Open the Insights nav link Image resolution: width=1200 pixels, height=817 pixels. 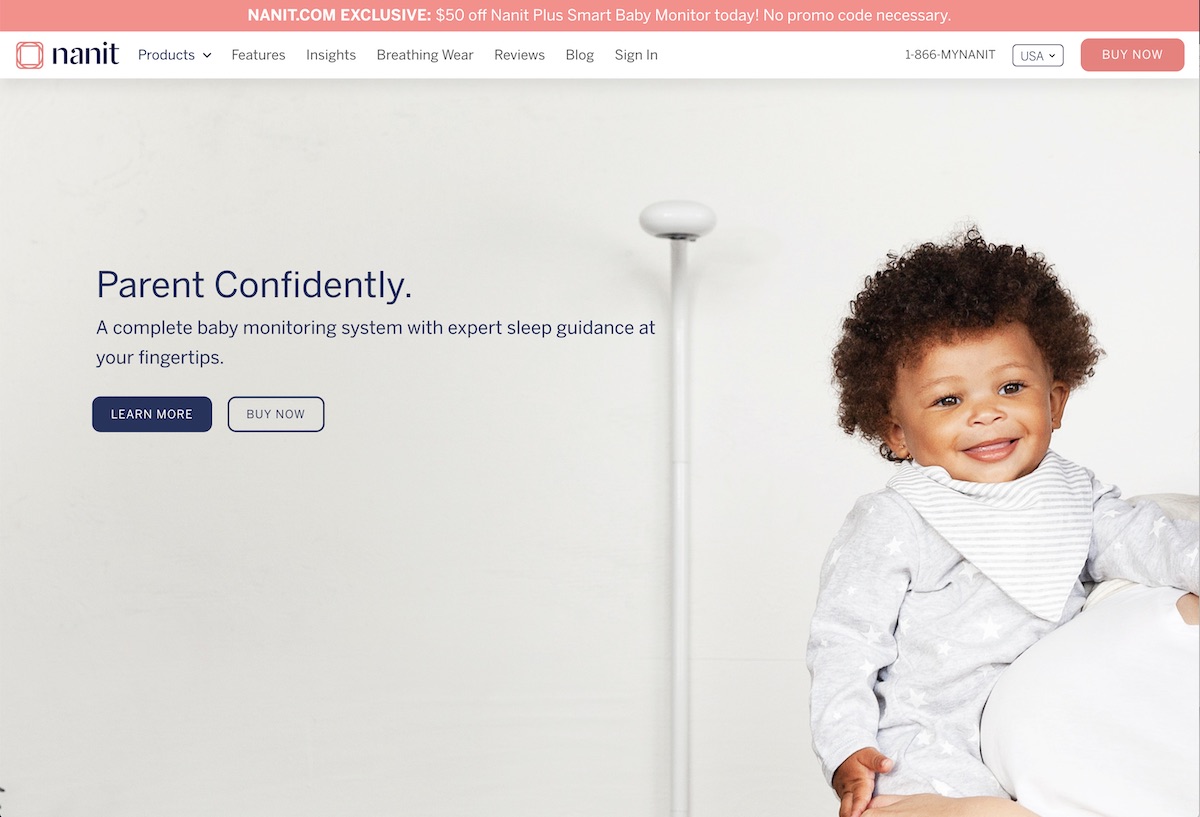(331, 55)
